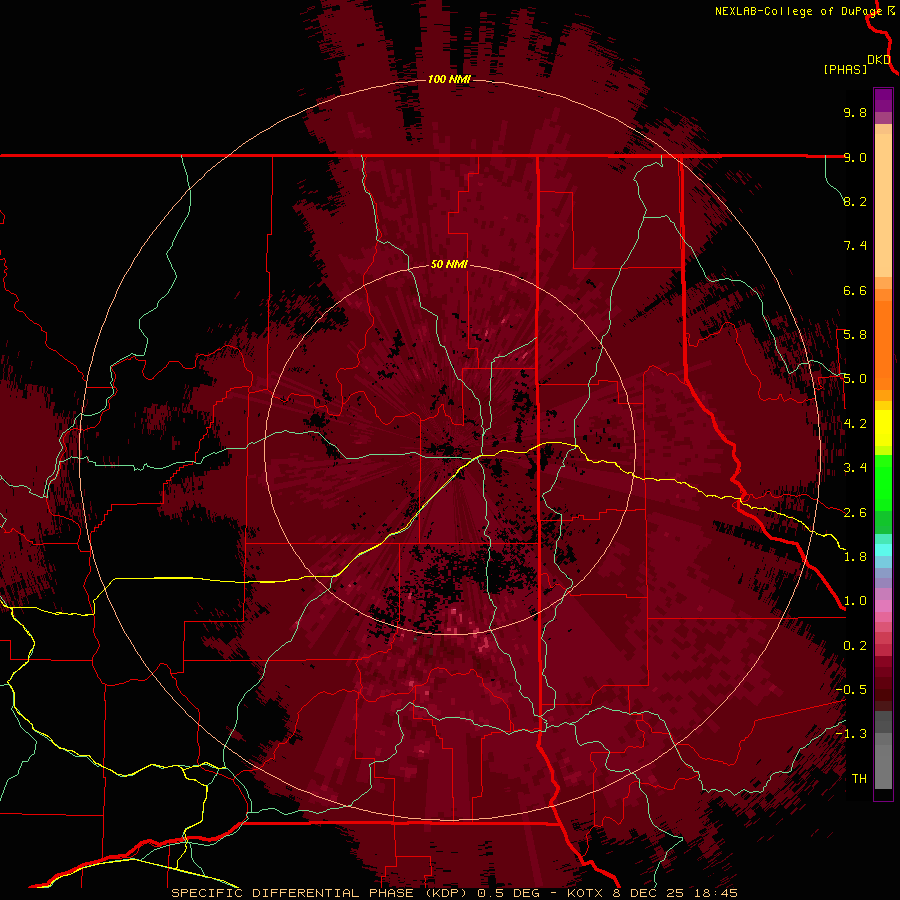Screen dimensions: 900x900
Task: Click the bright green segment of color bar
Action: (883, 483)
